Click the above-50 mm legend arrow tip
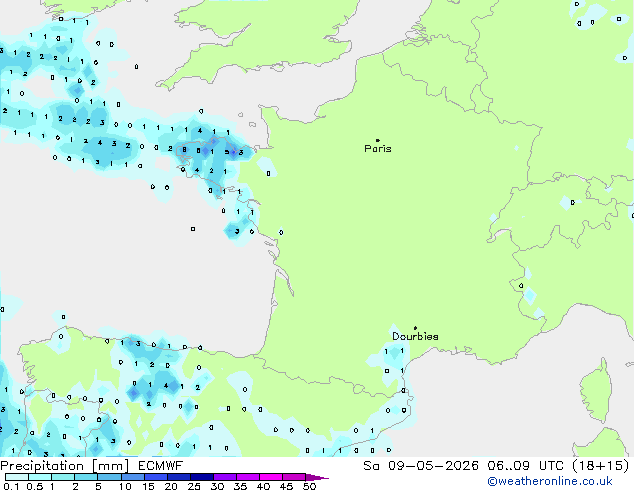This screenshot has width=634, height=490. pyautogui.click(x=317, y=477)
